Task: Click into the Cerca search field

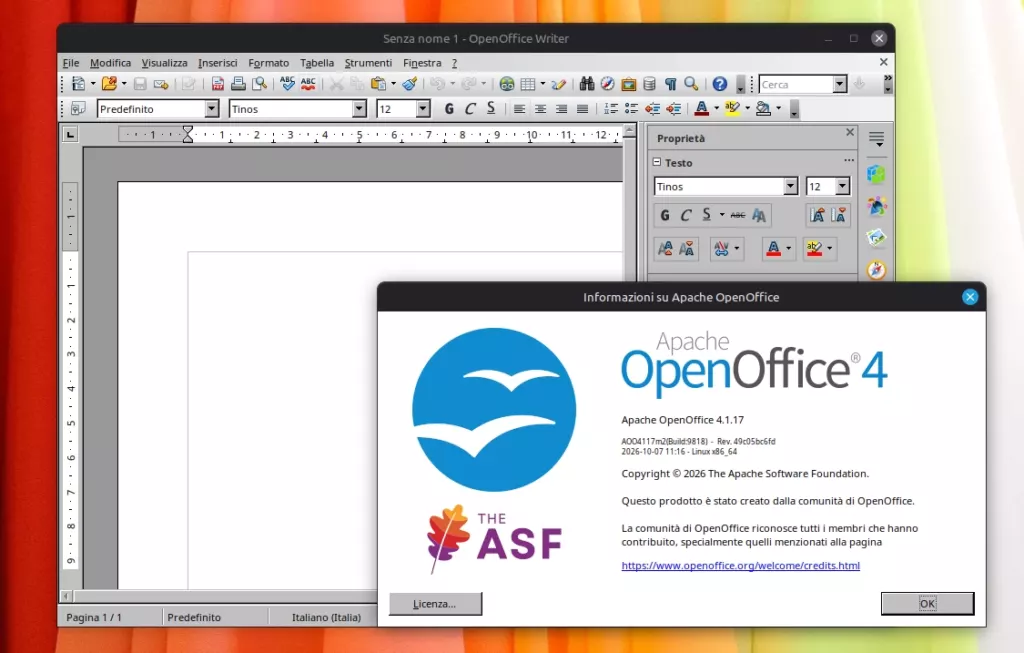Action: pyautogui.click(x=796, y=84)
